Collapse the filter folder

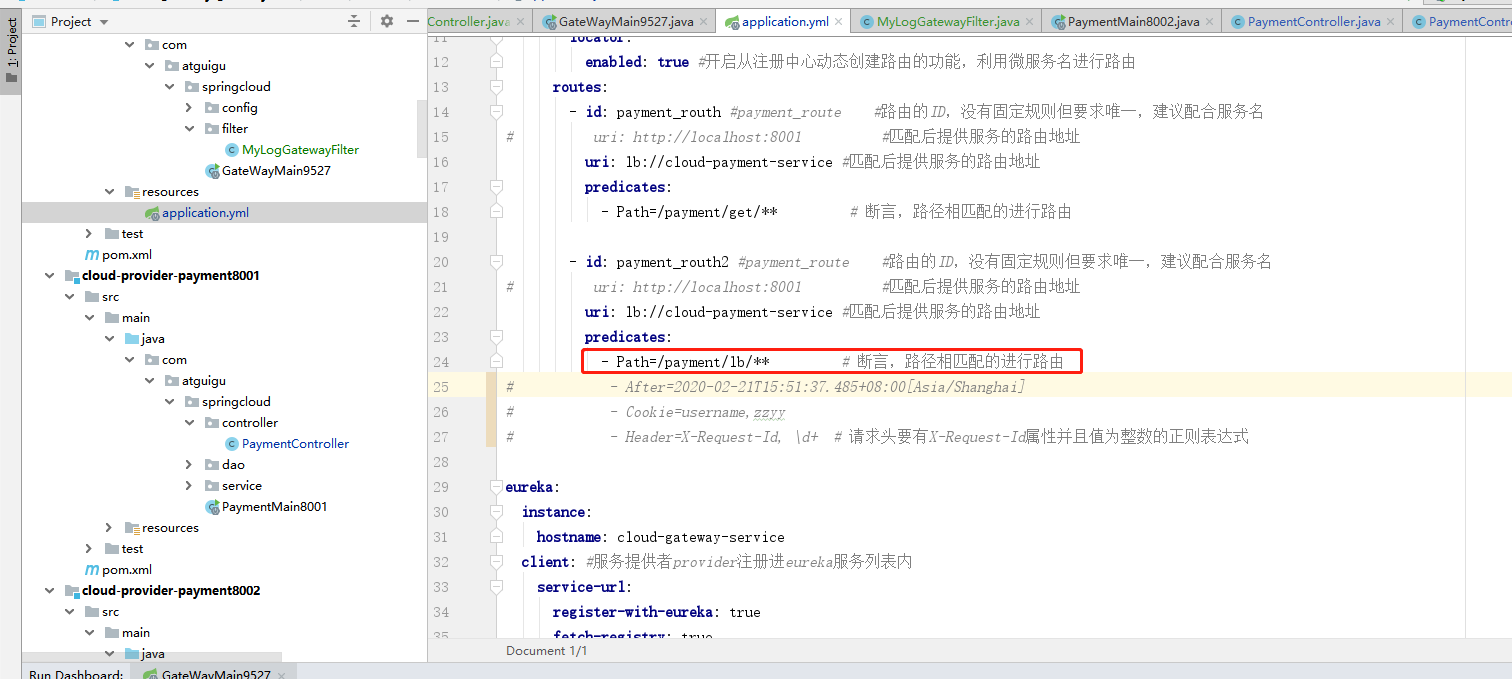(x=190, y=129)
